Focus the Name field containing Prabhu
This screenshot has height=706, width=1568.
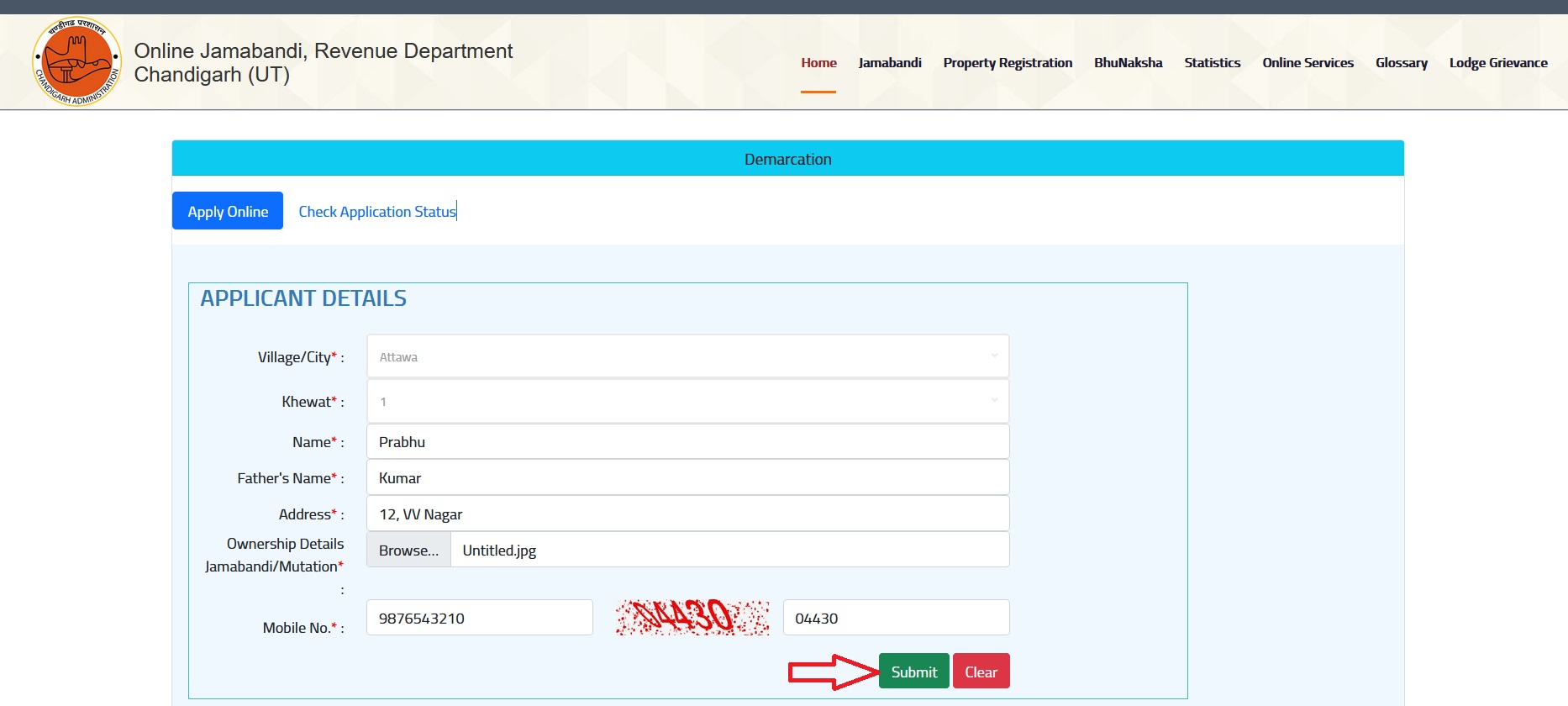[687, 442]
